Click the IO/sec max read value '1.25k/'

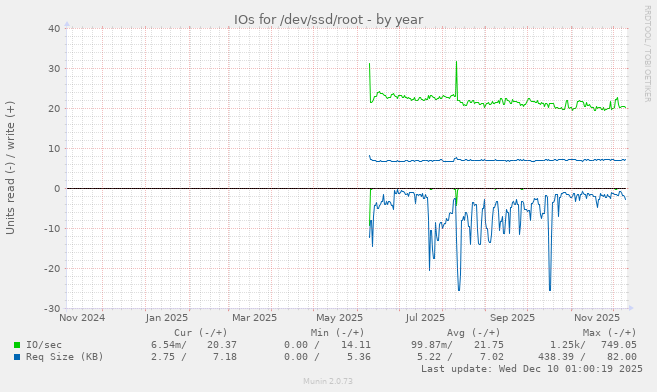click(568, 345)
